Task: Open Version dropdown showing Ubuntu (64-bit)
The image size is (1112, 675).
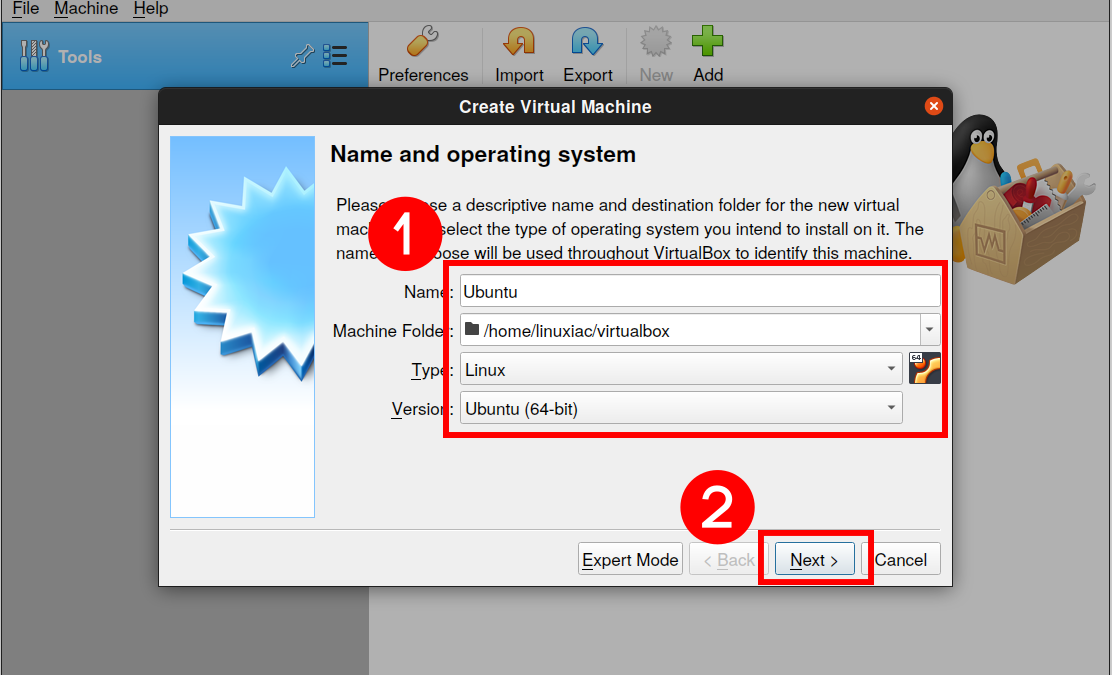Action: click(682, 409)
